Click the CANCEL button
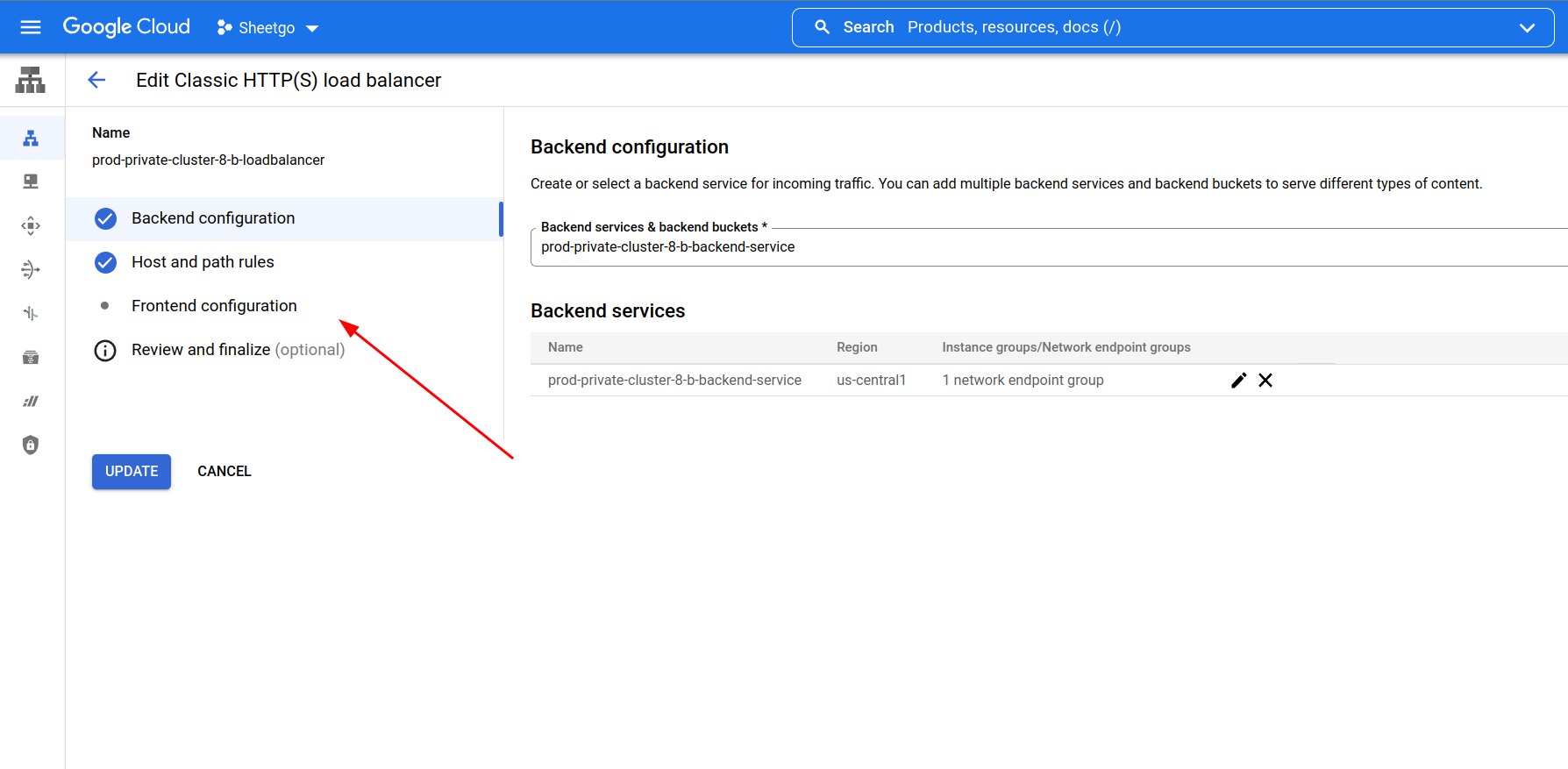This screenshot has height=769, width=1568. (x=225, y=472)
